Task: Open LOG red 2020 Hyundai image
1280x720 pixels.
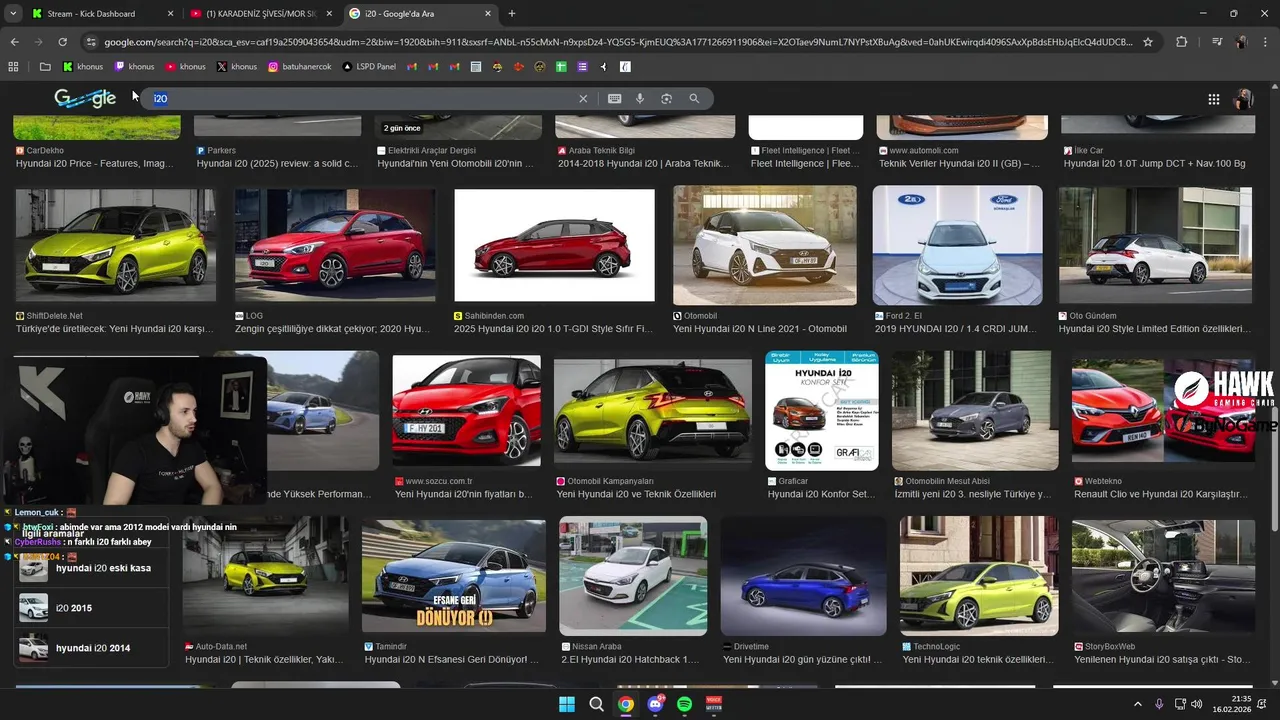Action: pyautogui.click(x=335, y=245)
